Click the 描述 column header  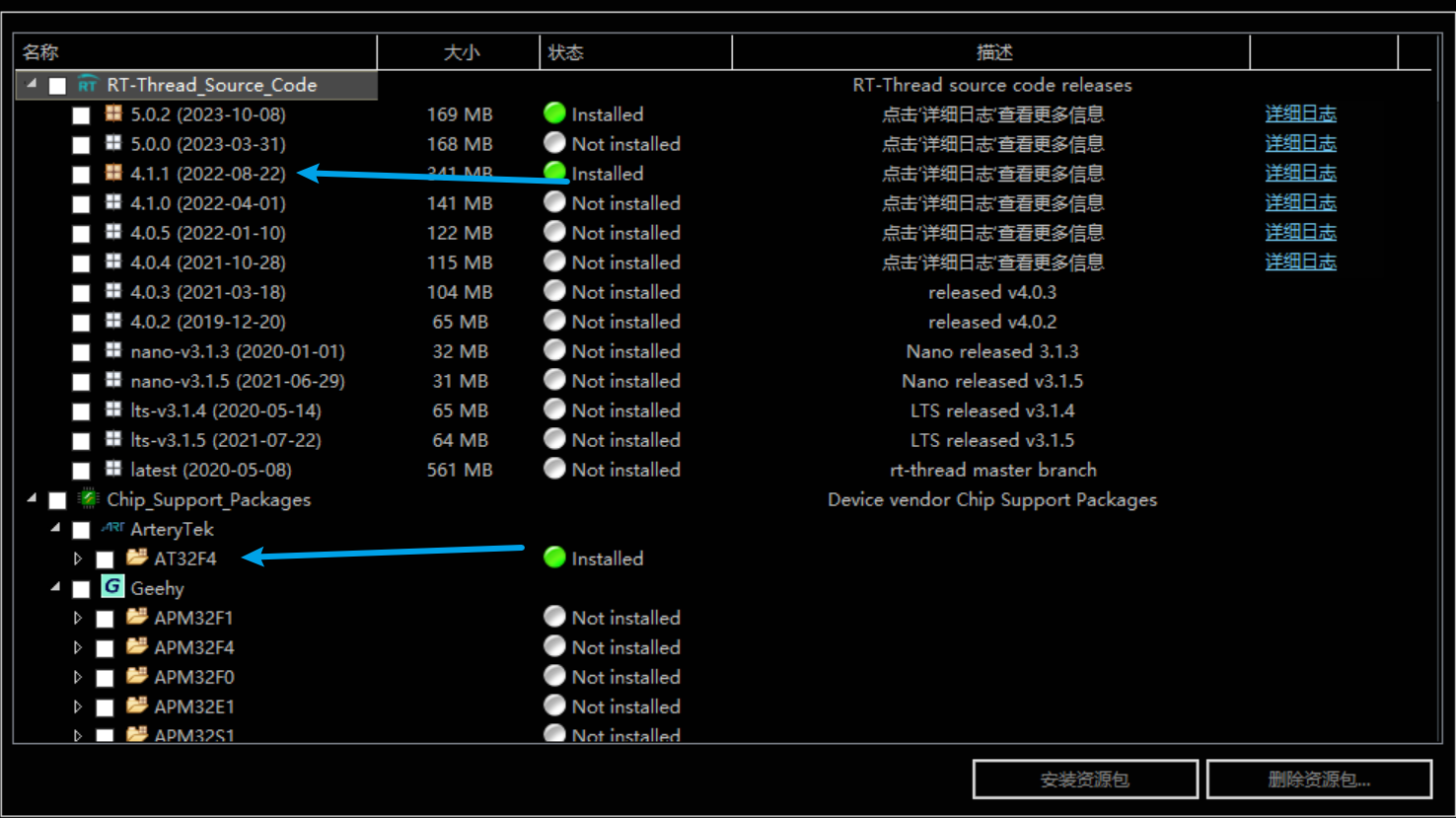click(x=991, y=52)
